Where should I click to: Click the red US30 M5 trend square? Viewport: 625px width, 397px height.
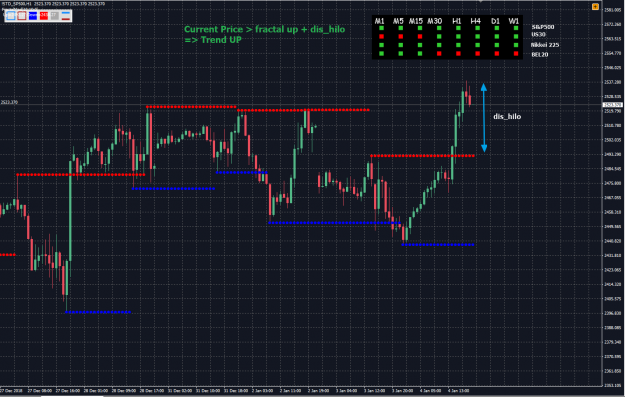pyautogui.click(x=401, y=37)
